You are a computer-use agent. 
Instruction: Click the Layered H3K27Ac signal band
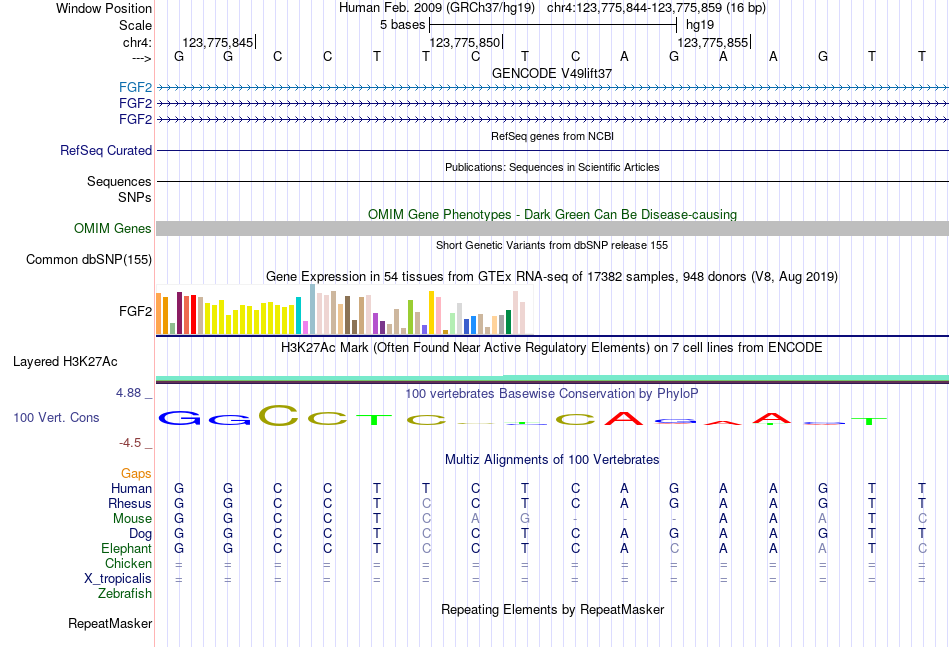(552, 379)
